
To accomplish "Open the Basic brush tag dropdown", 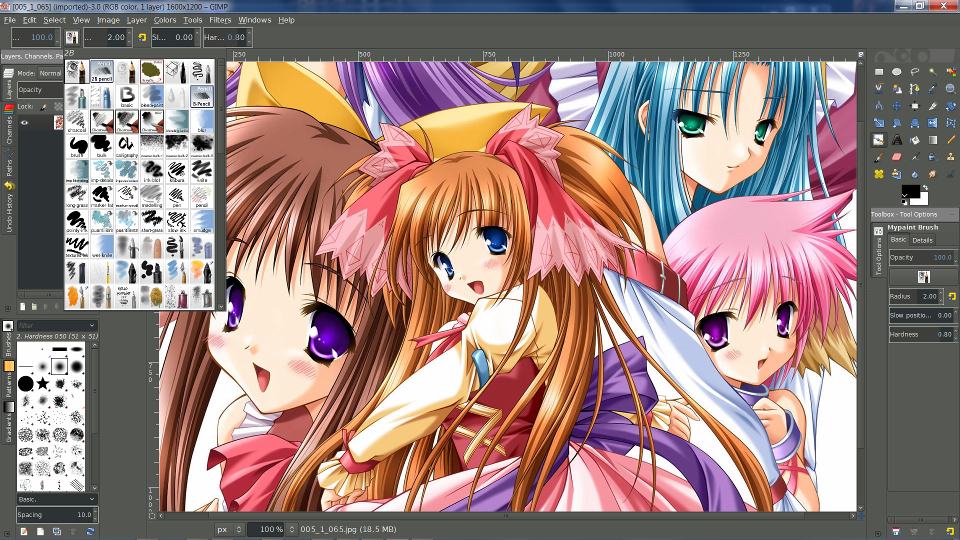I will [56, 499].
